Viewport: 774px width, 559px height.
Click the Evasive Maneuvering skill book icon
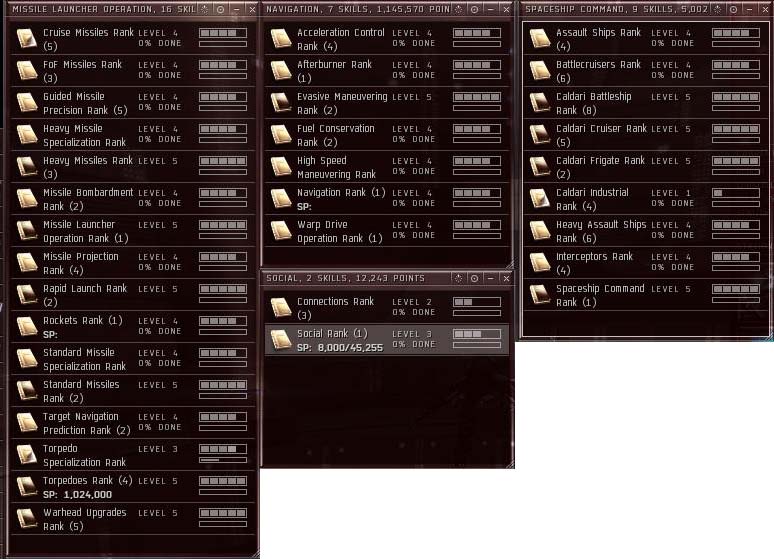(x=281, y=102)
